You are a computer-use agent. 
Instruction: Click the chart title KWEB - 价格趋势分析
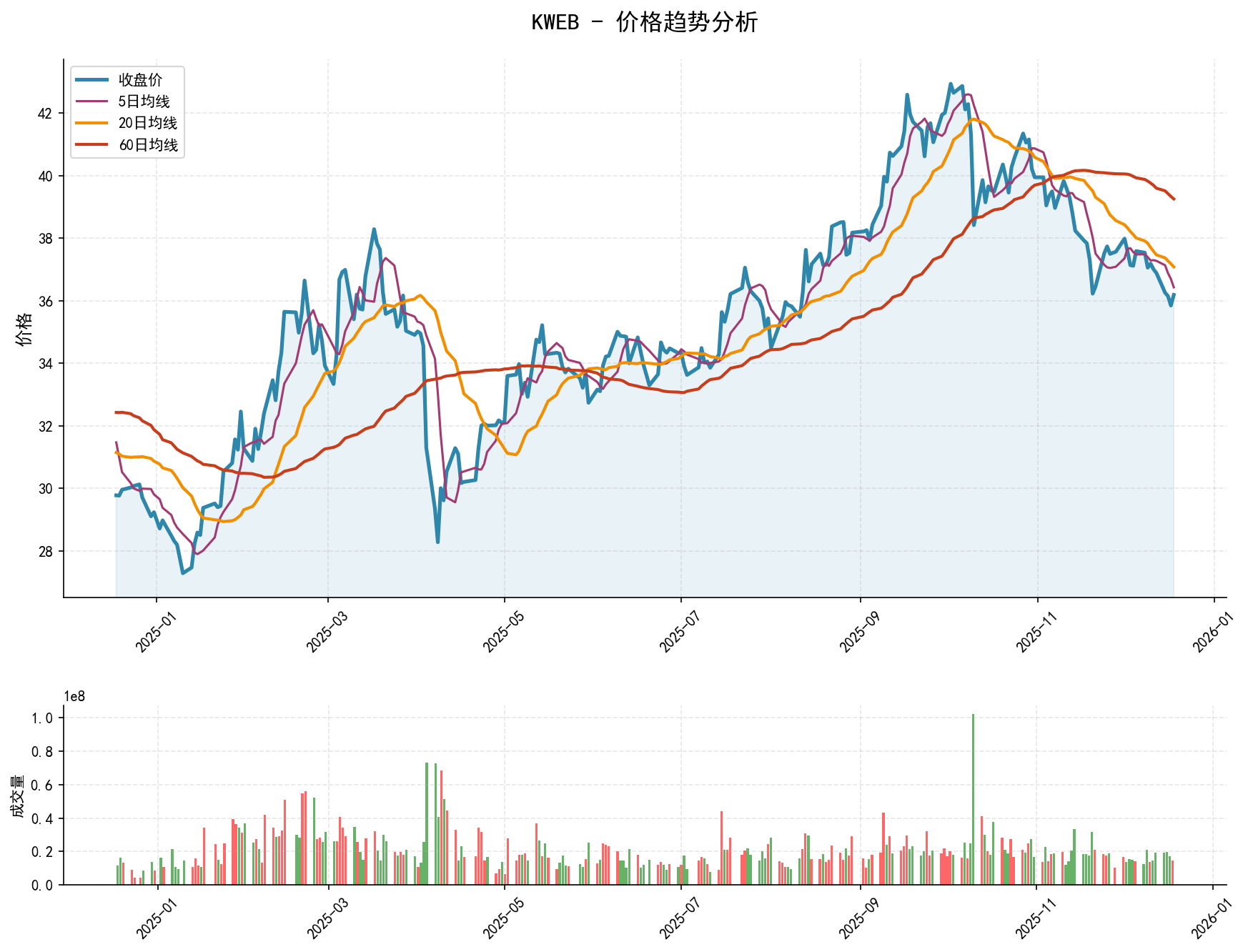click(645, 24)
